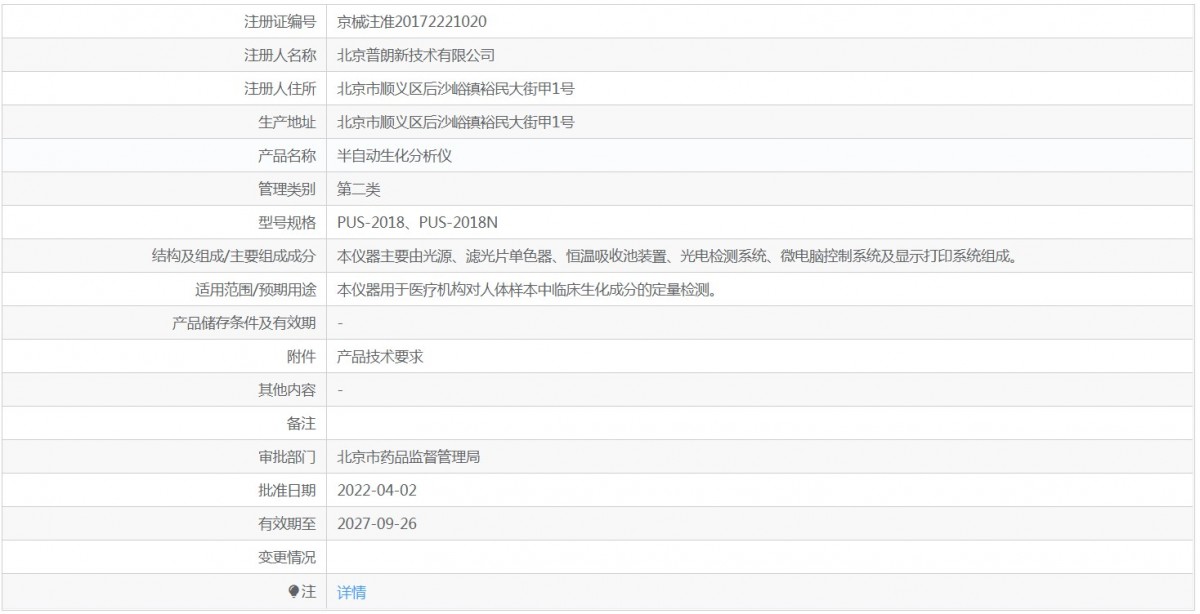Click the 适用范围/预期用途 description text
Image resolution: width=1200 pixels, height=614 pixels.
tap(526, 290)
